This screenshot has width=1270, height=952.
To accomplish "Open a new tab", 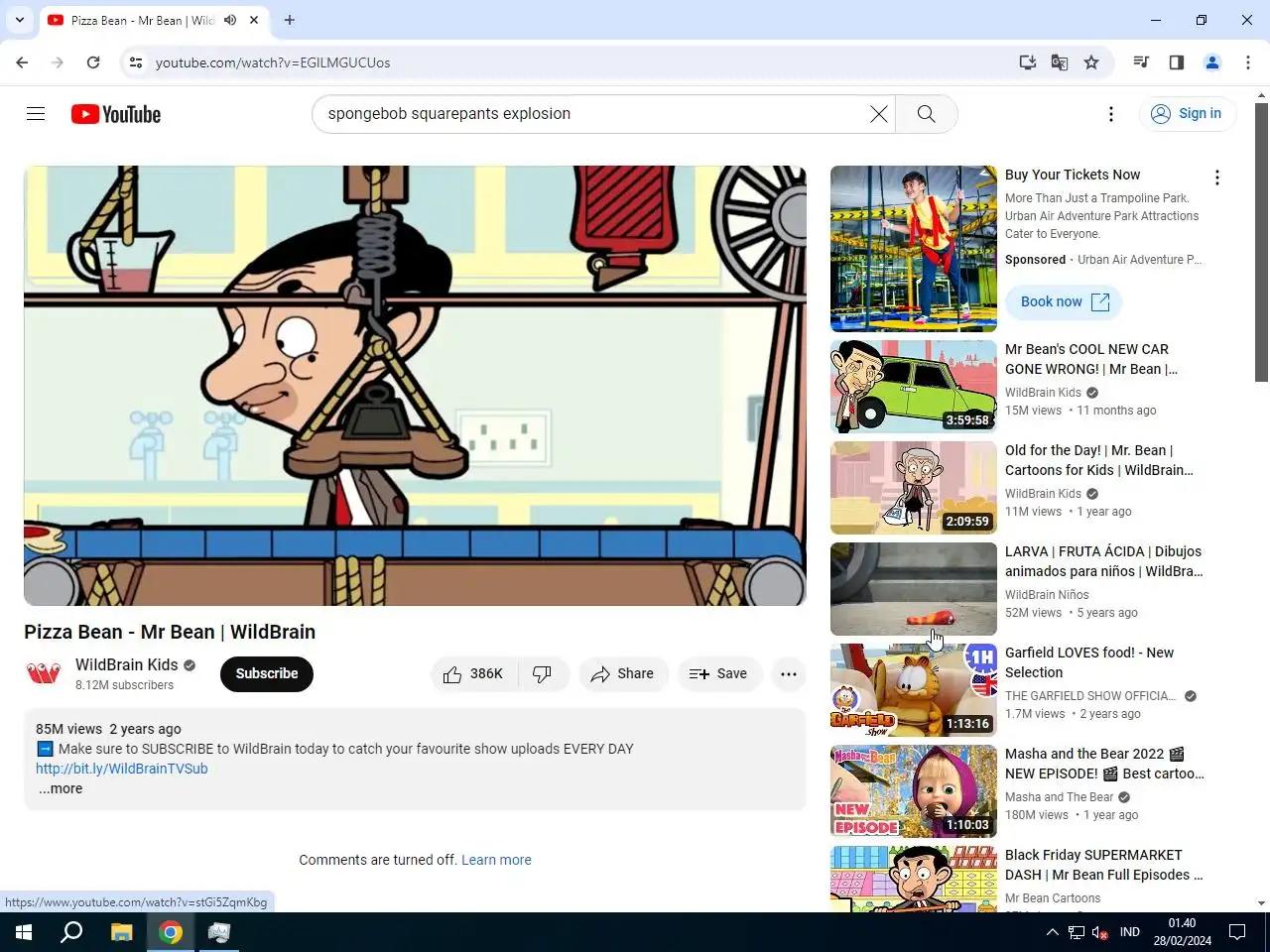I will tap(290, 20).
